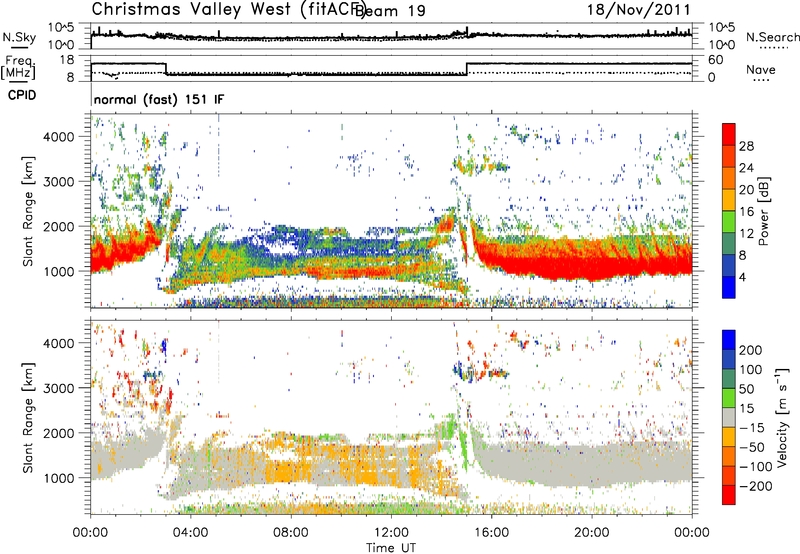The image size is (800, 554).
Task: Click the '18' frequency axis value
Action: [x=67, y=60]
